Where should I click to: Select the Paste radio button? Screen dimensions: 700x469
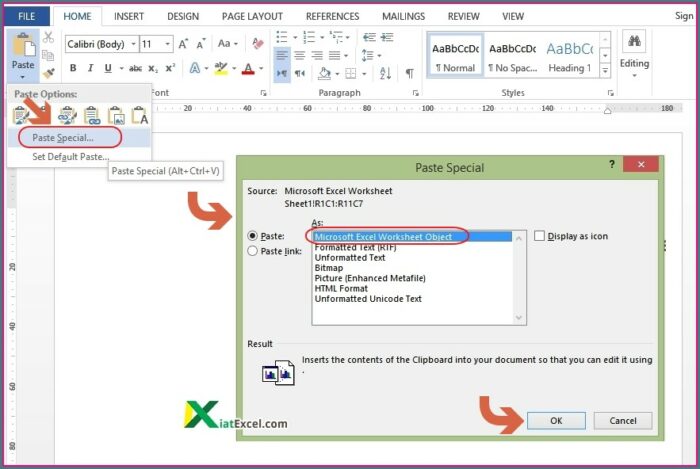point(253,236)
